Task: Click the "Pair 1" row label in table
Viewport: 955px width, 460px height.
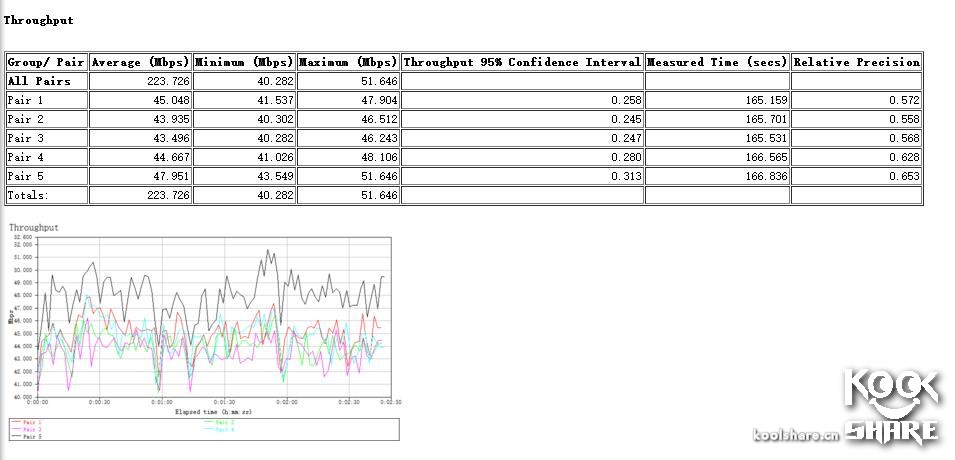Action: coord(26,100)
